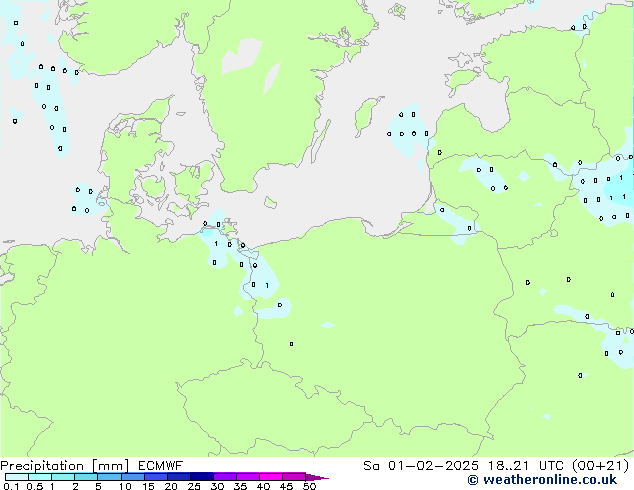Click the legend scale label '0.5'
634x490 pixels.
click(x=35, y=486)
